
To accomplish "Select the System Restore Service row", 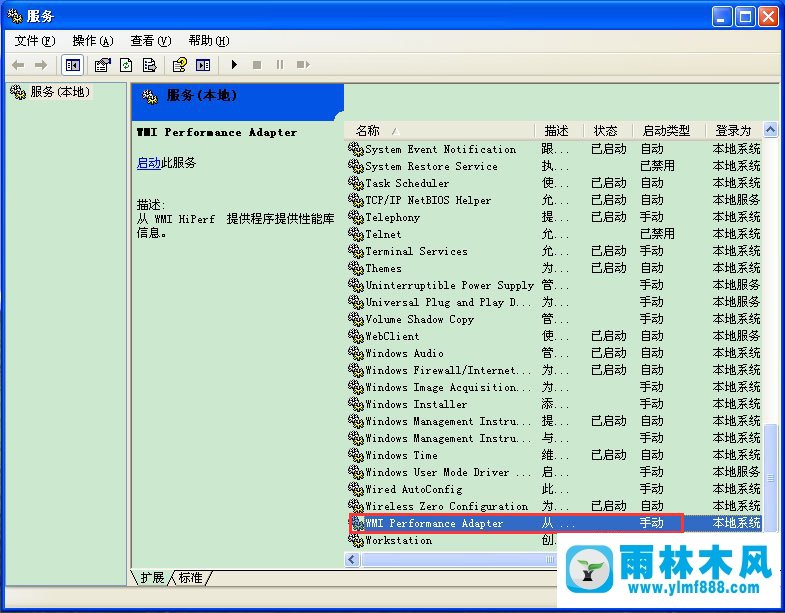I will point(554,166).
